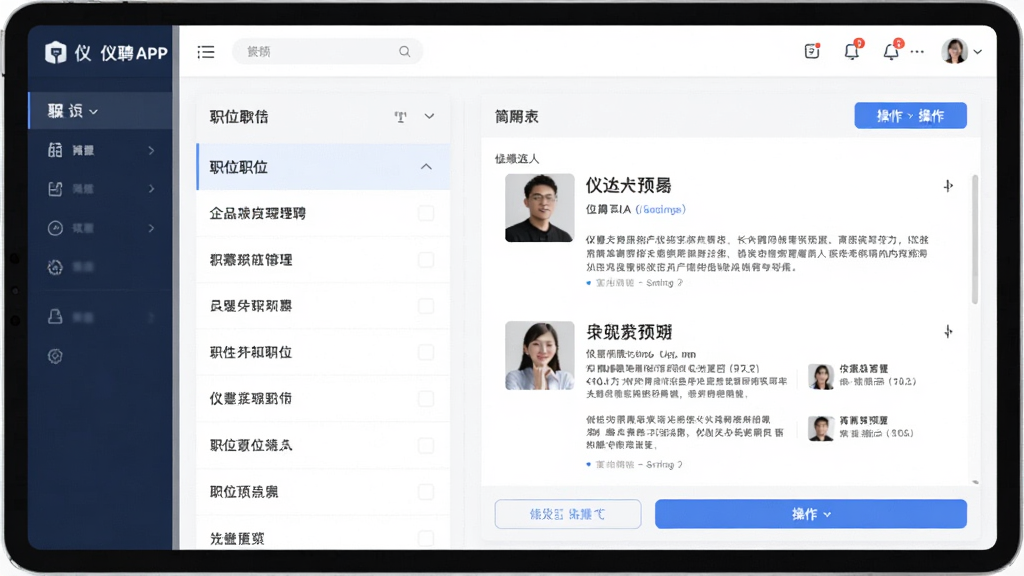Check the box for 企品 first list row
The image size is (1024, 576).
(x=426, y=214)
